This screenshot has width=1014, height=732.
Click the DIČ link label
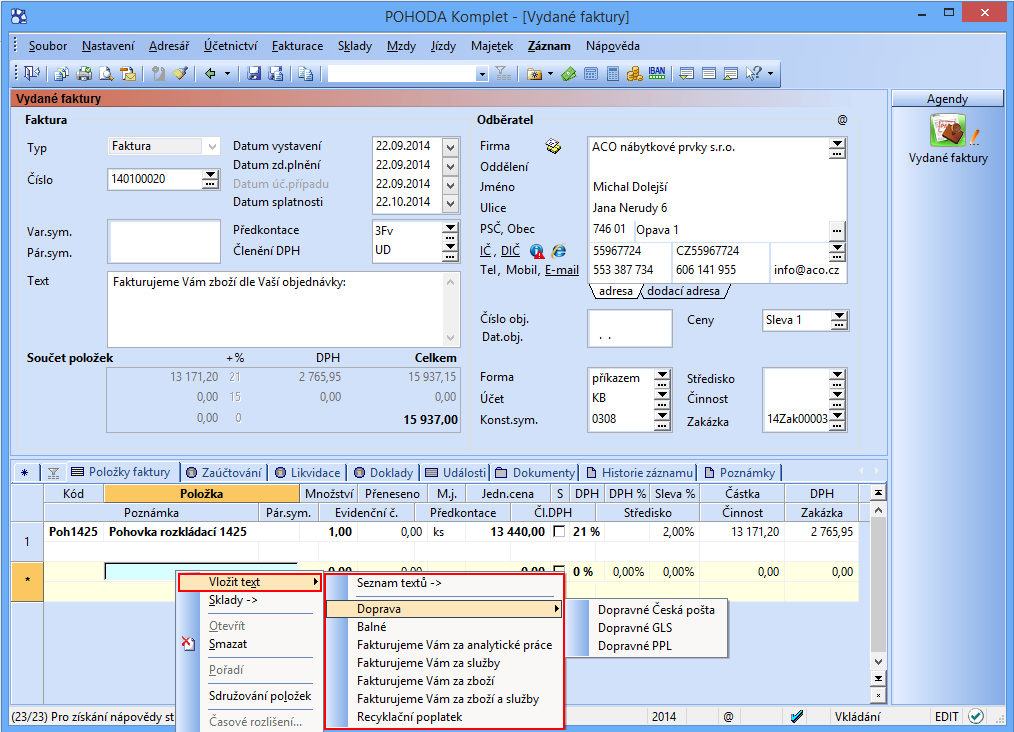510,251
